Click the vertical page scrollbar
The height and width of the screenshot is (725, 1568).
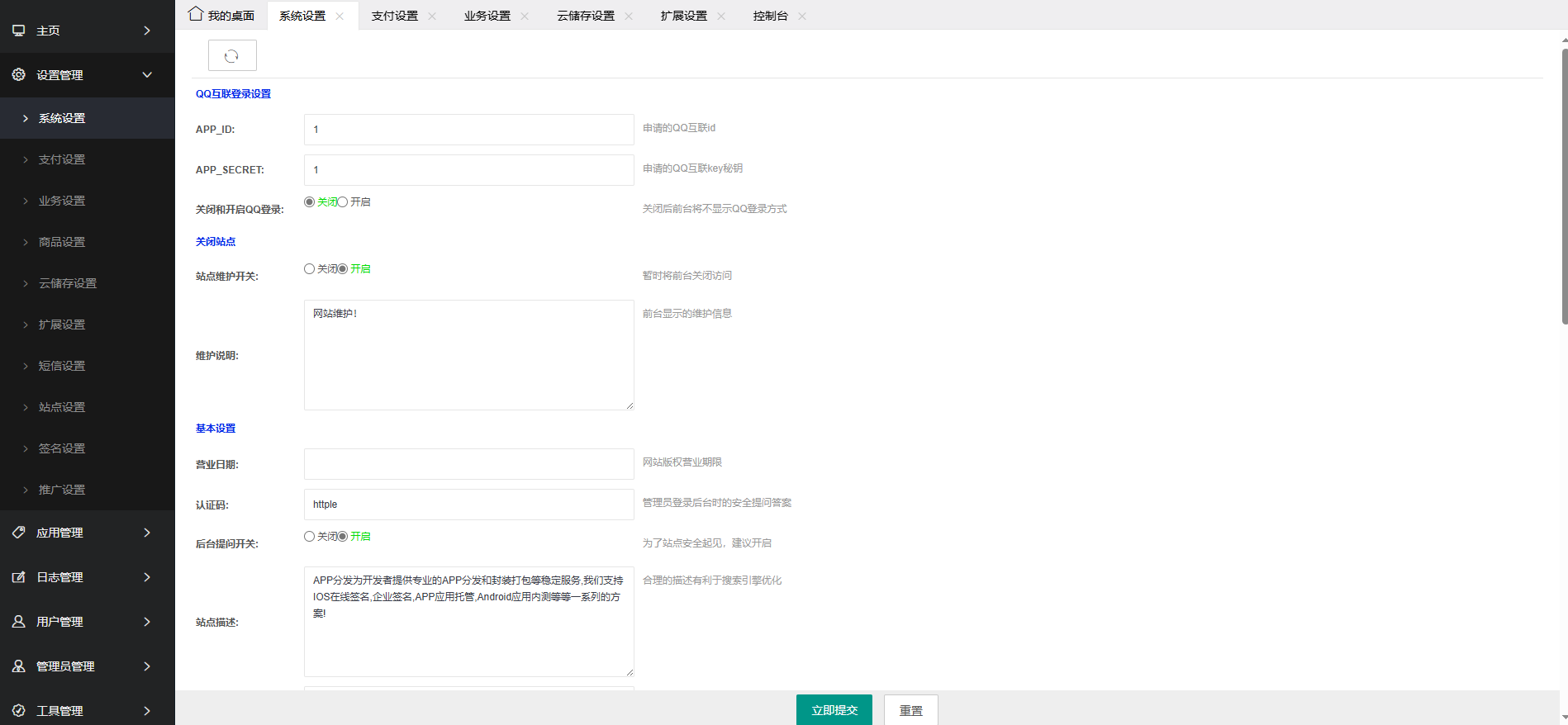click(x=1564, y=186)
